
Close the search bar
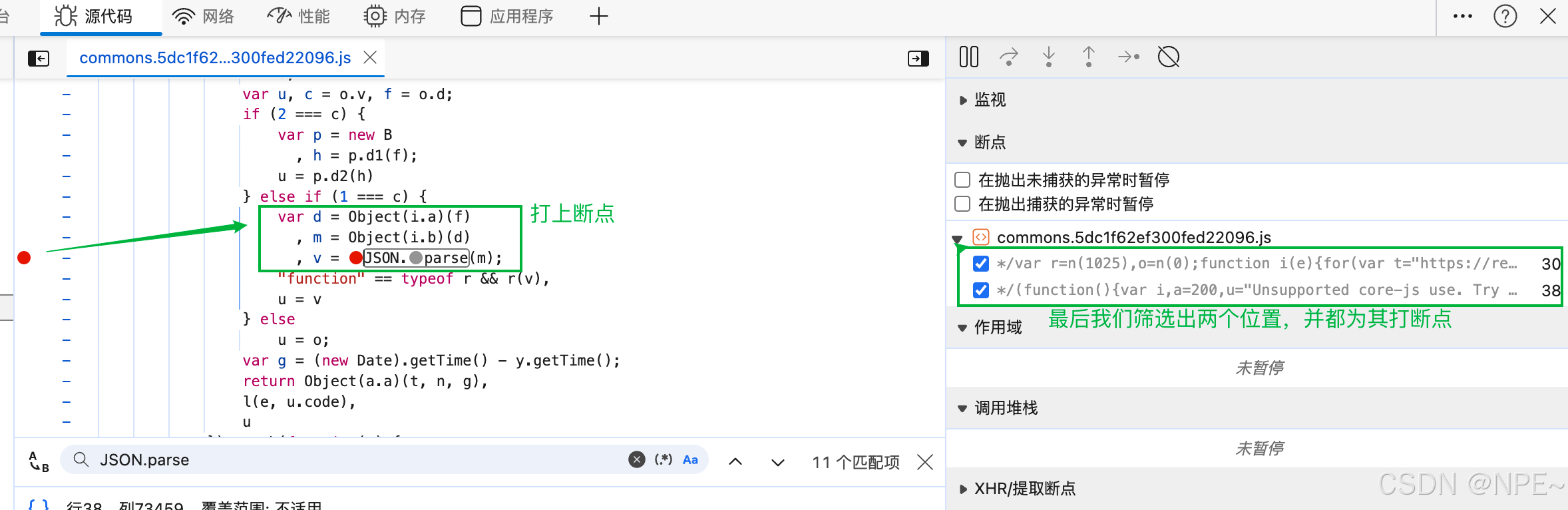click(x=925, y=461)
